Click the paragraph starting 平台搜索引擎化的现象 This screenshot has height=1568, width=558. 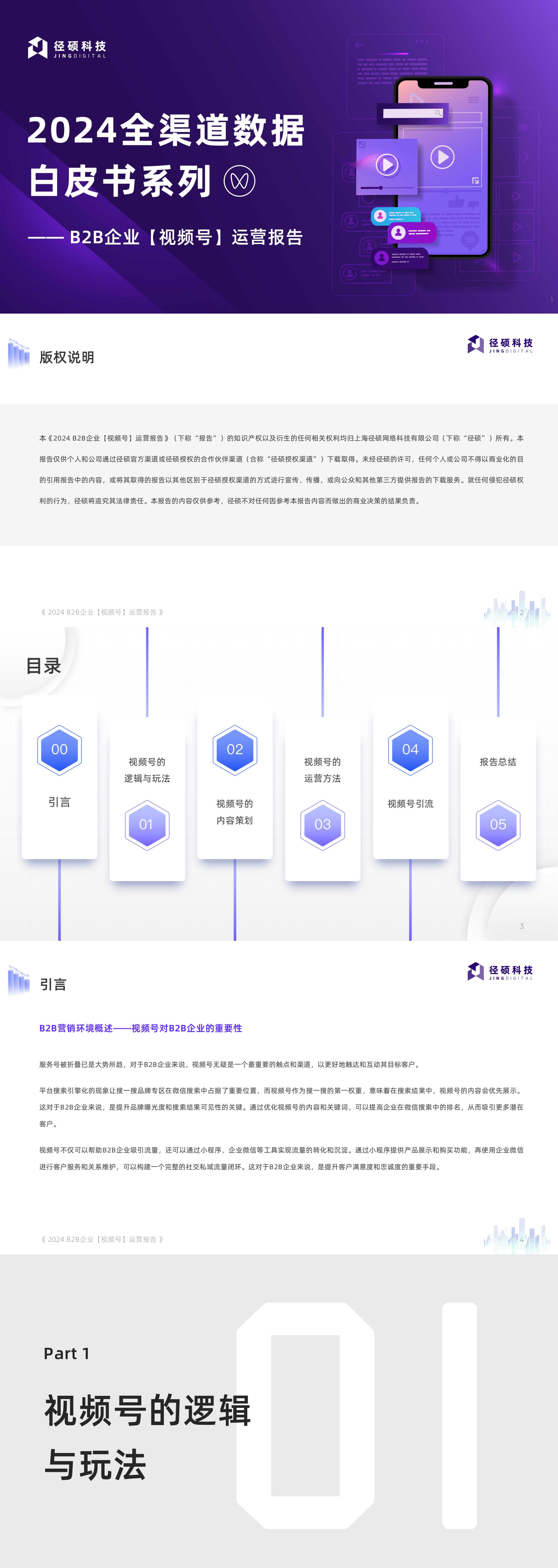[x=281, y=1107]
